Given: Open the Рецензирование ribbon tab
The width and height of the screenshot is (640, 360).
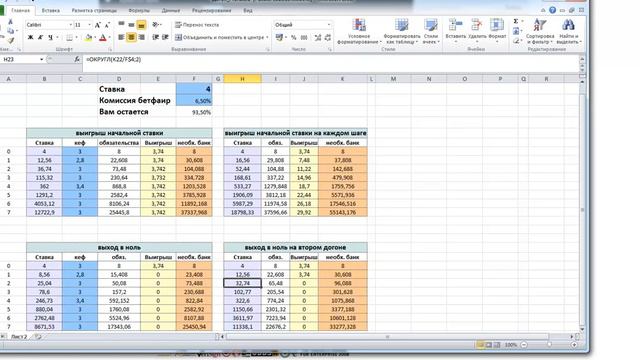Looking at the screenshot, I should (211, 11).
